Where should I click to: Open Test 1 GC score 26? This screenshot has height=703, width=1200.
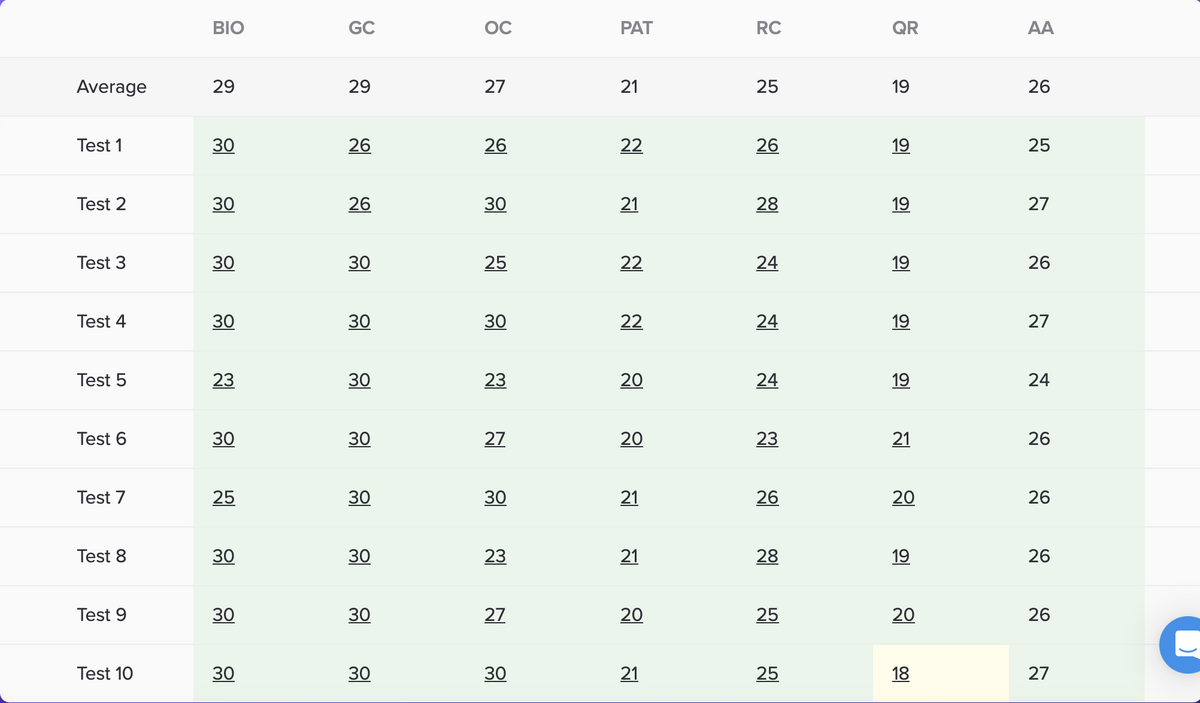coord(360,145)
